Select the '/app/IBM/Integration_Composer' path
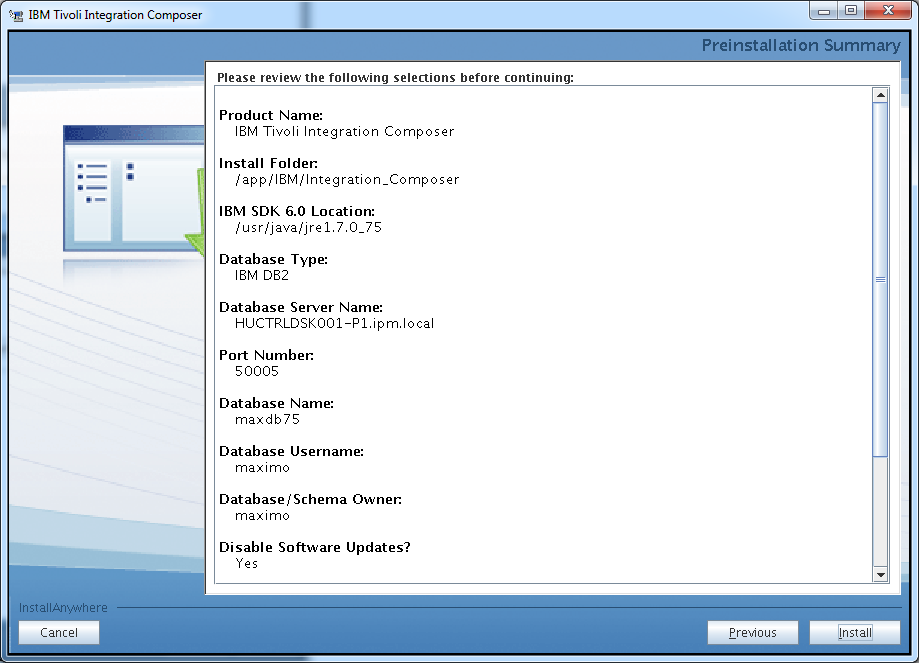Image resolution: width=919 pixels, height=663 pixels. (x=347, y=179)
